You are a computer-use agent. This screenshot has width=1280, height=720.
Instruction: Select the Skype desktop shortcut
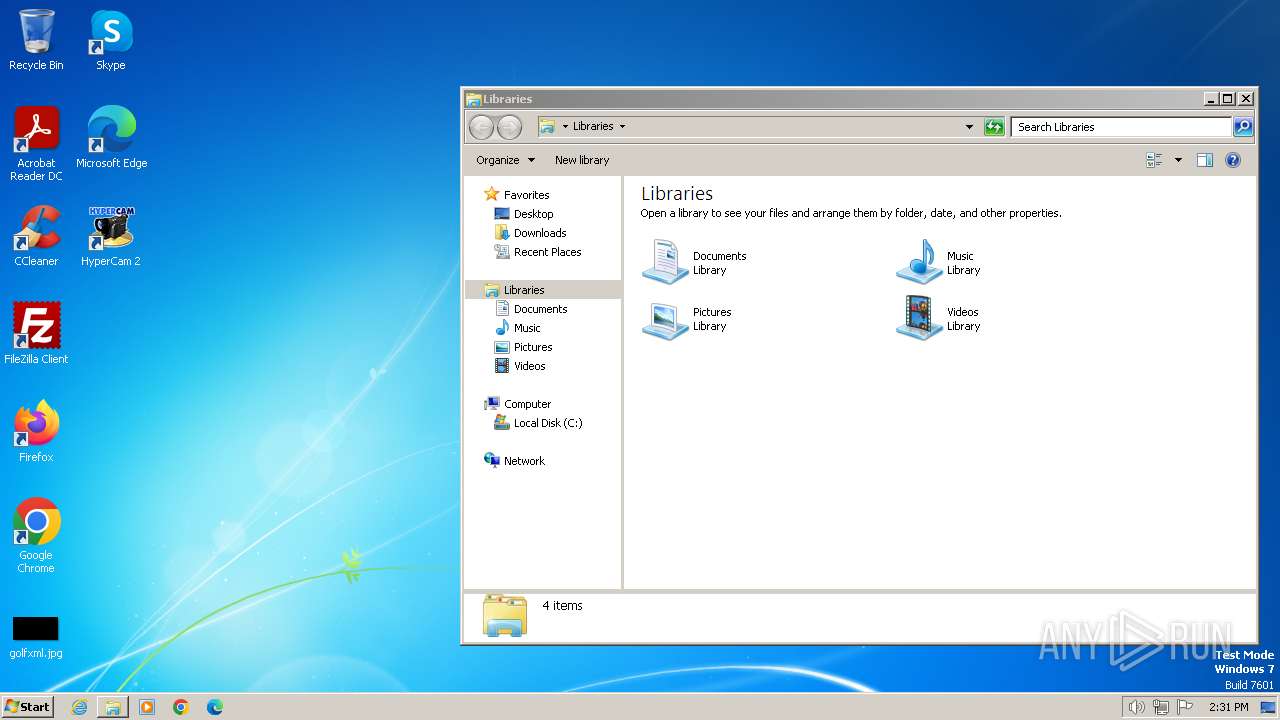click(x=111, y=40)
